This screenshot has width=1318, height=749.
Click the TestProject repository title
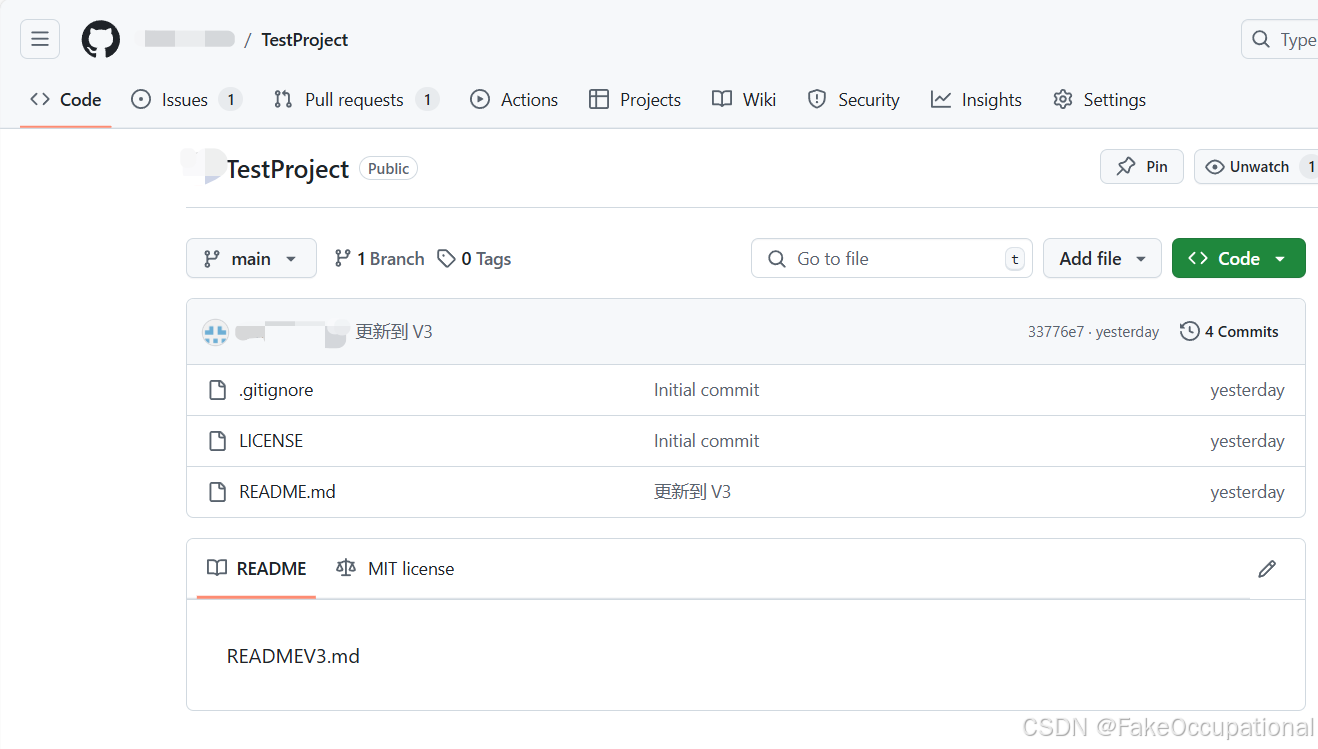288,169
